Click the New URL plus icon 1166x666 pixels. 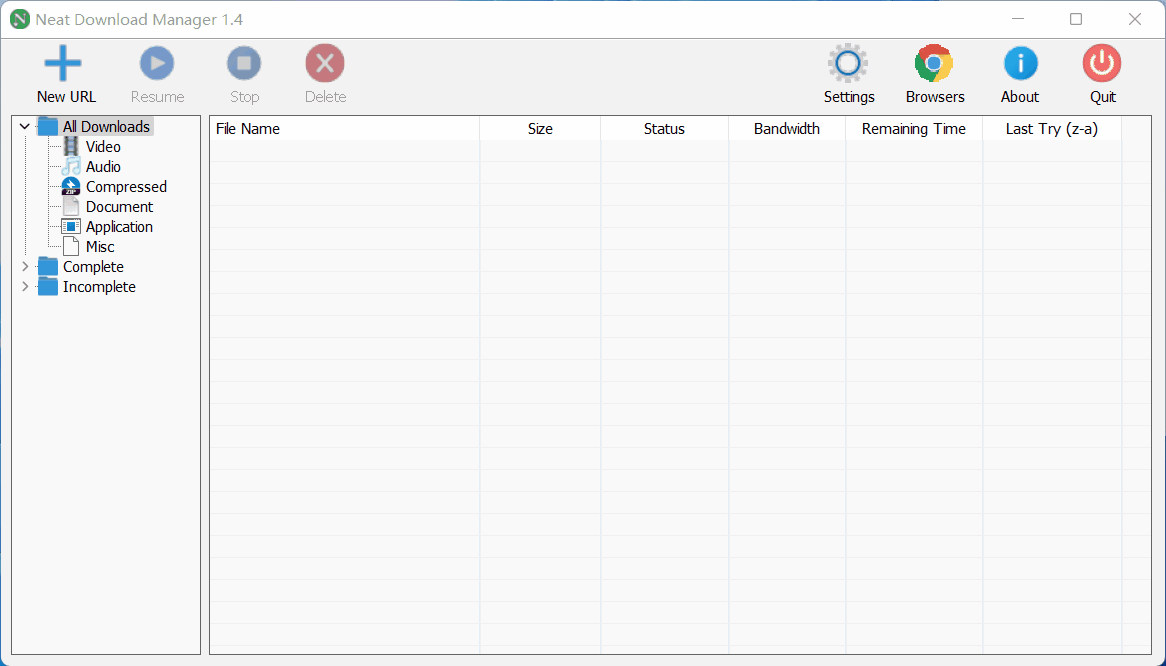(63, 63)
